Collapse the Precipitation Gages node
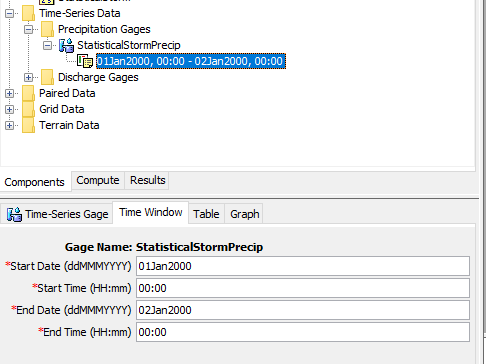 (28, 29)
